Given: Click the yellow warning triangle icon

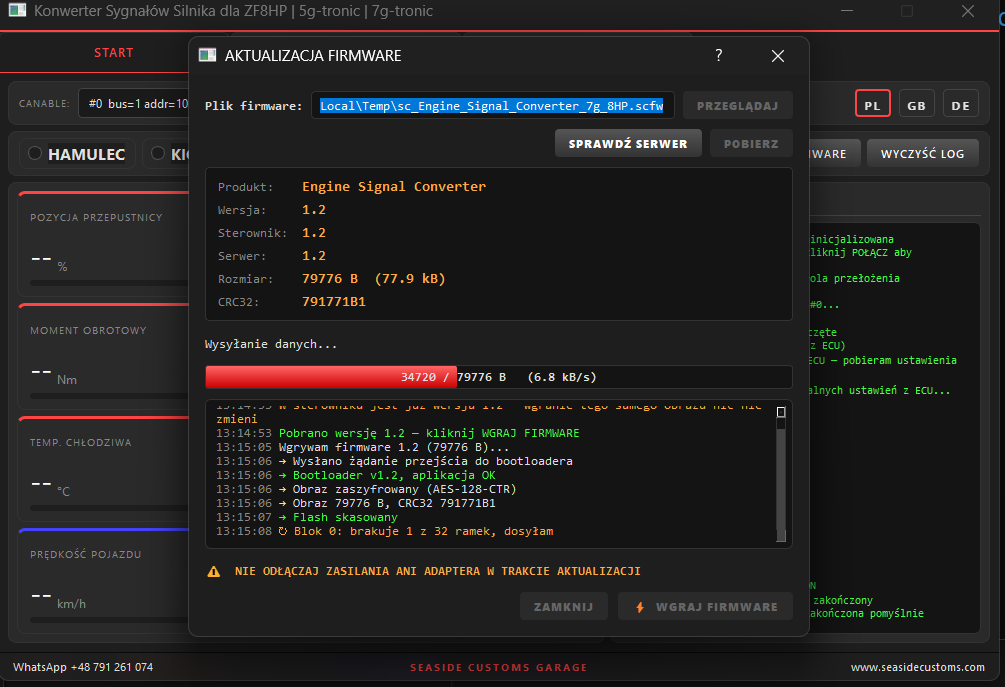Looking at the screenshot, I should click(x=213, y=572).
